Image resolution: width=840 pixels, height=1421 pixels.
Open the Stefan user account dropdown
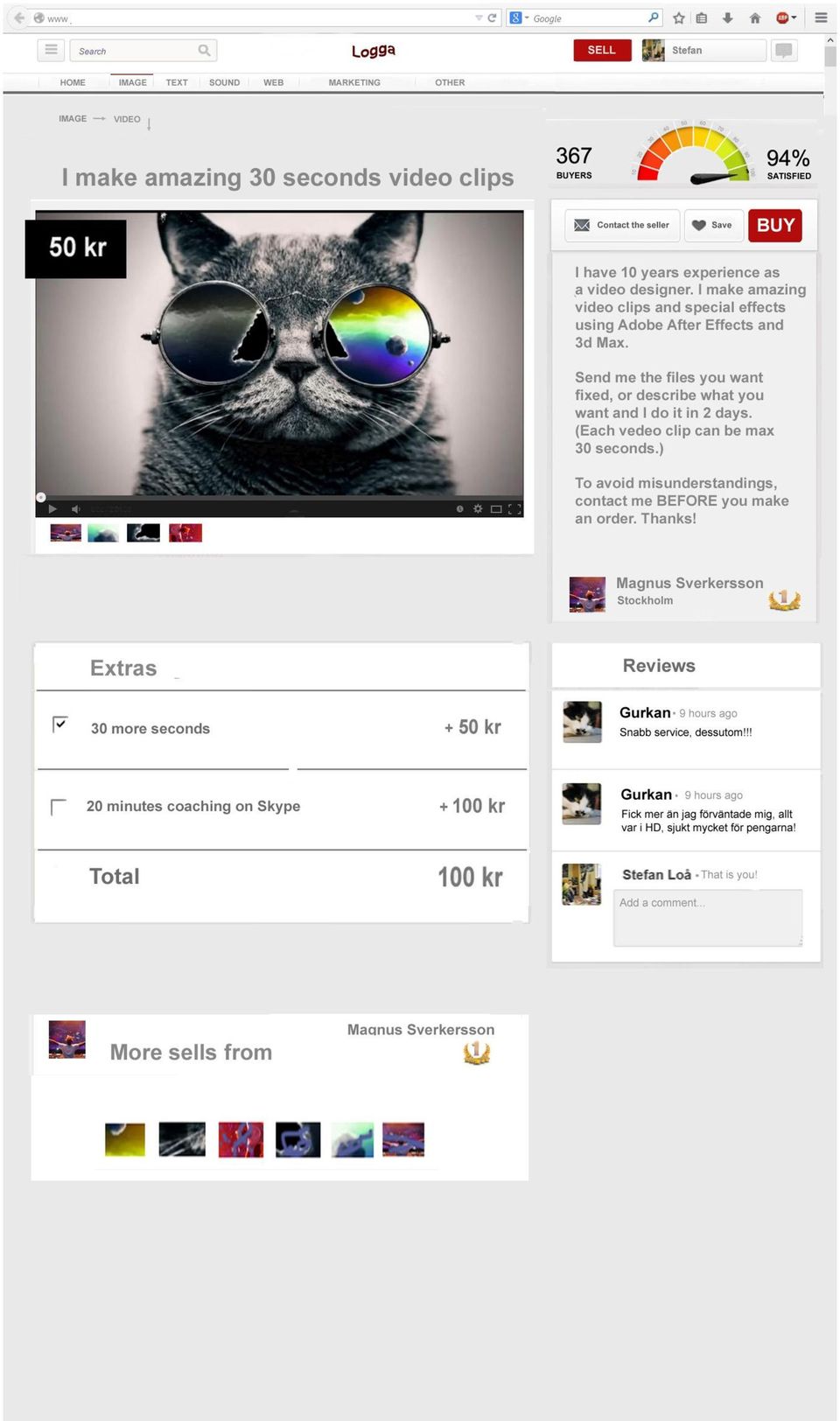click(x=703, y=50)
